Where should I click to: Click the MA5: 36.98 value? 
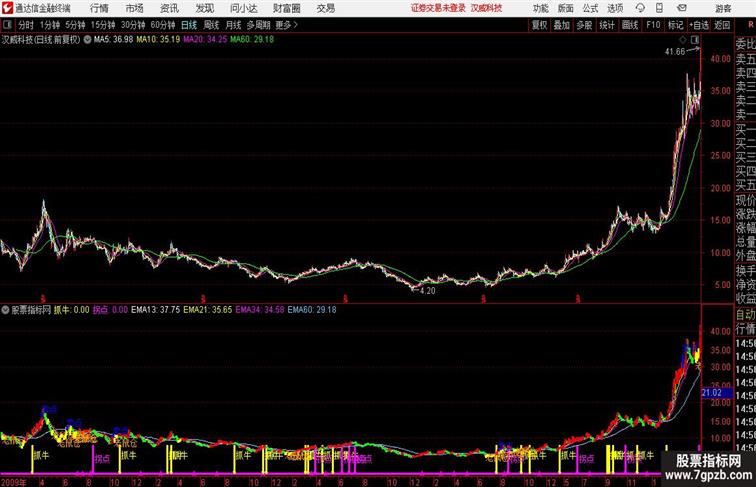tap(113, 40)
